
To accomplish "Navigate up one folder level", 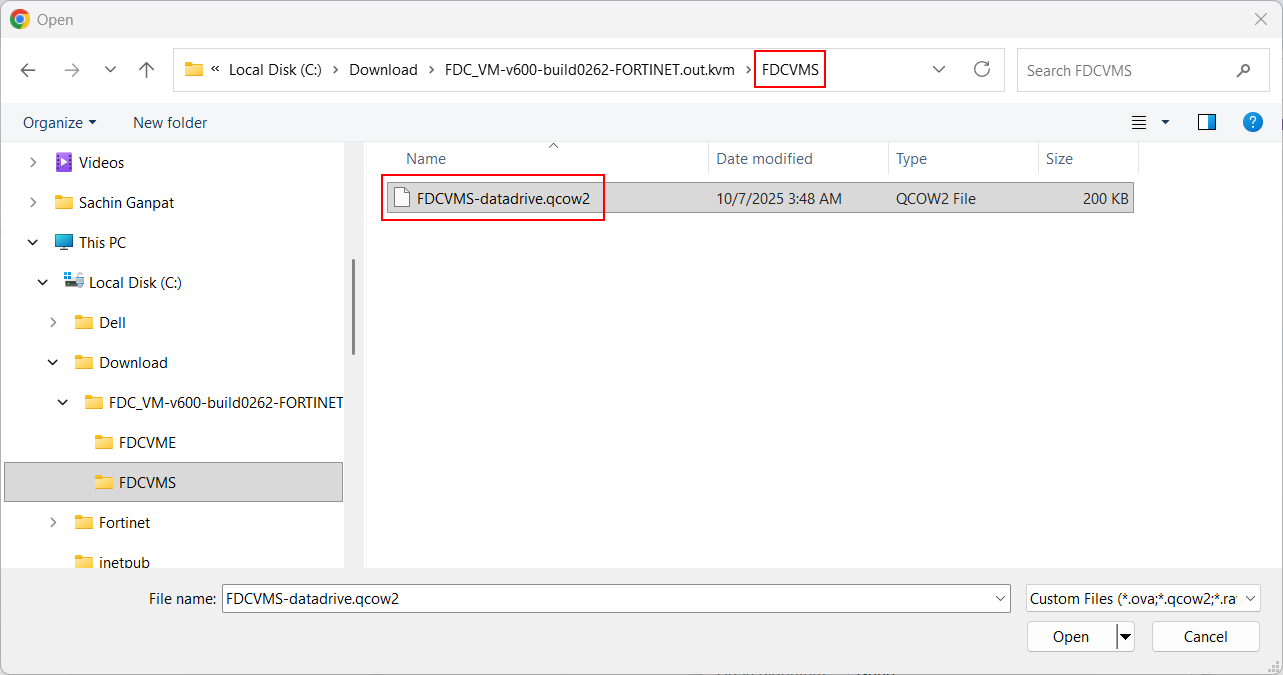I will pyautogui.click(x=146, y=69).
